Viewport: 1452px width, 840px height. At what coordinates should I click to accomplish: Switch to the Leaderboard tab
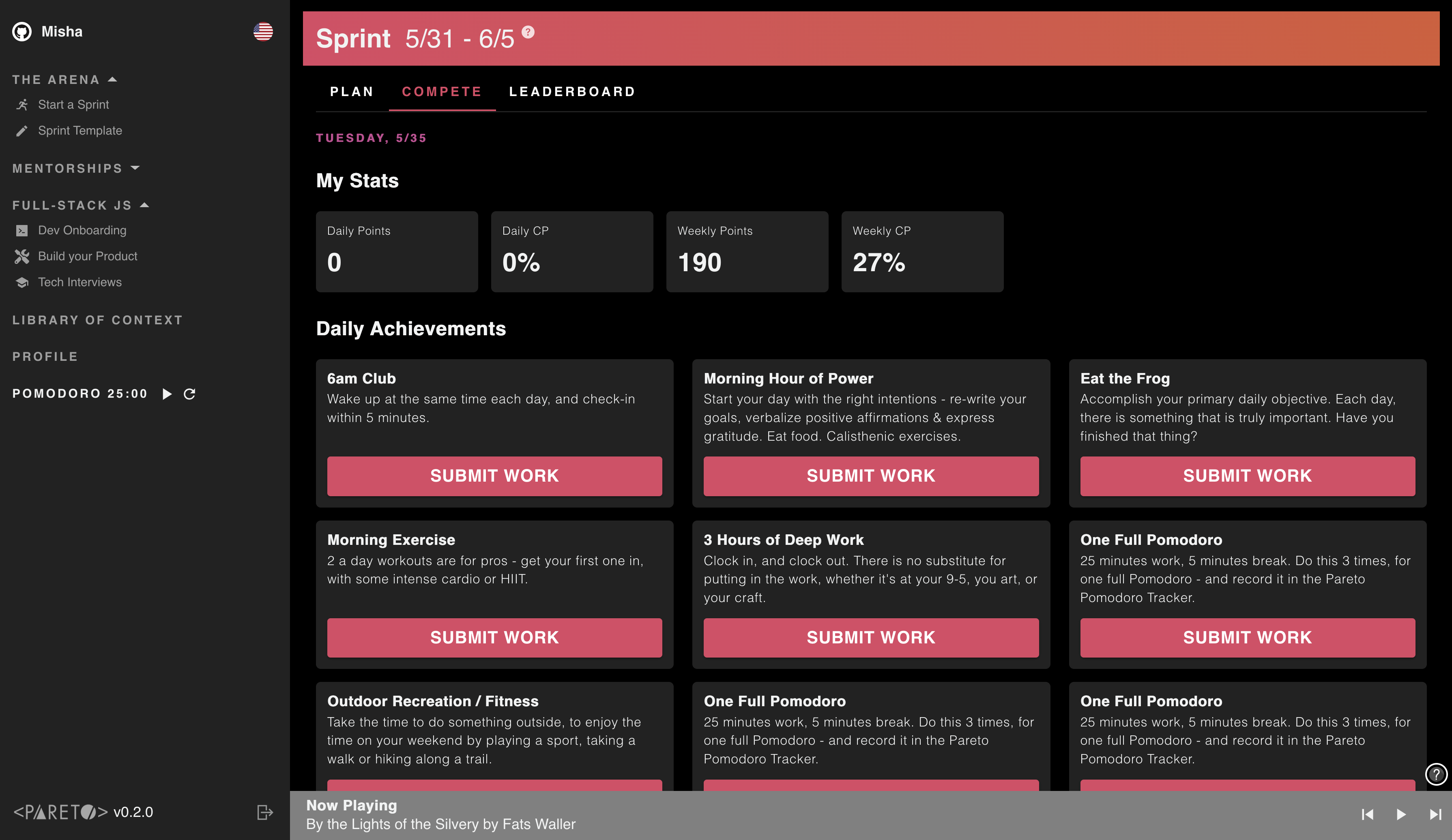[572, 92]
